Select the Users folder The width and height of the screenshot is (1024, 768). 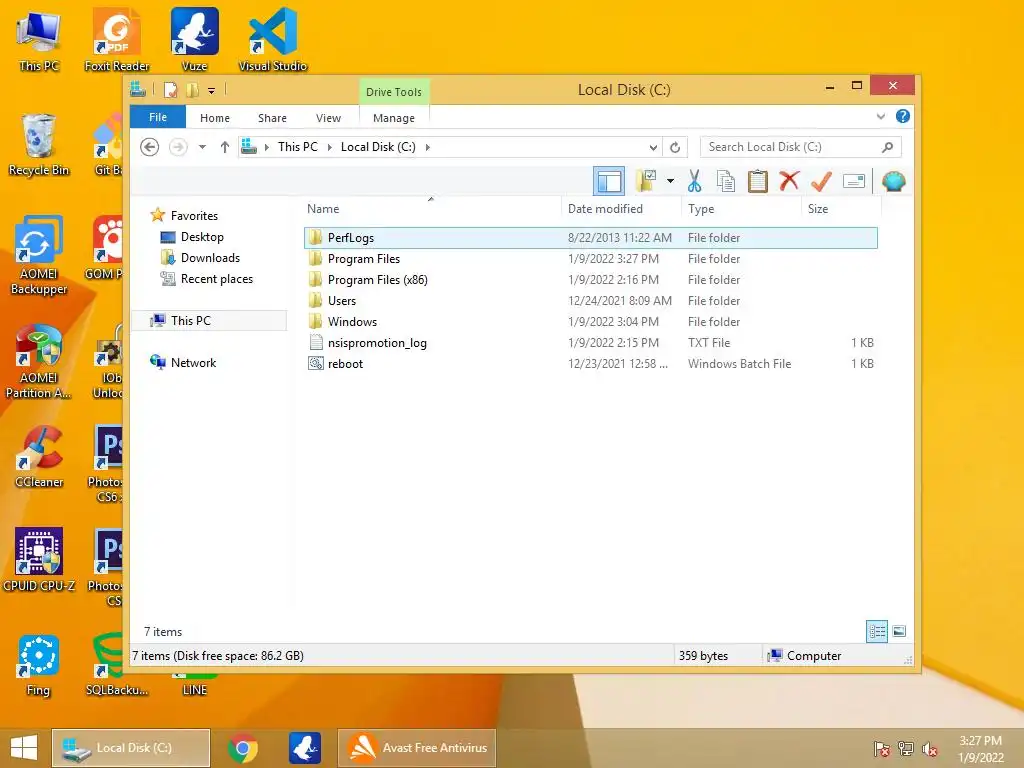[x=590, y=300]
